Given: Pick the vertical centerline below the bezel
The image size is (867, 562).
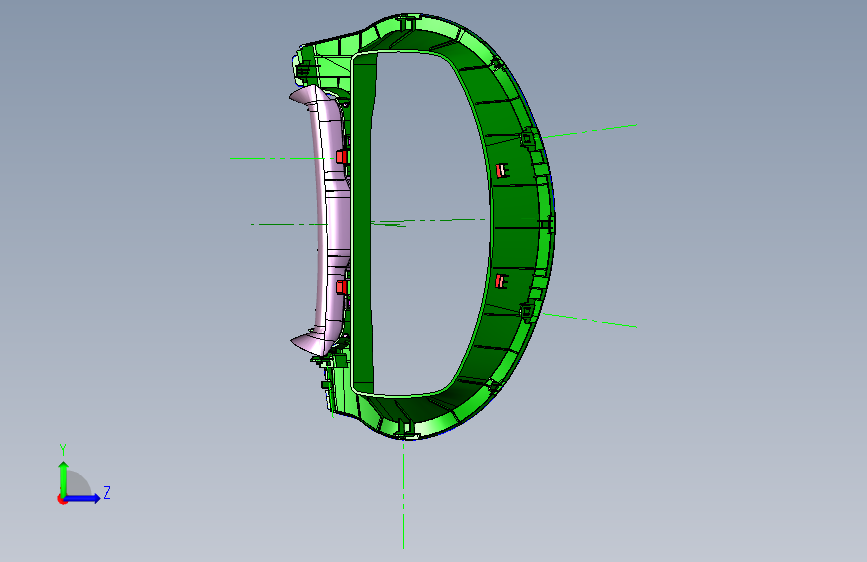Looking at the screenshot, I should click(404, 494).
